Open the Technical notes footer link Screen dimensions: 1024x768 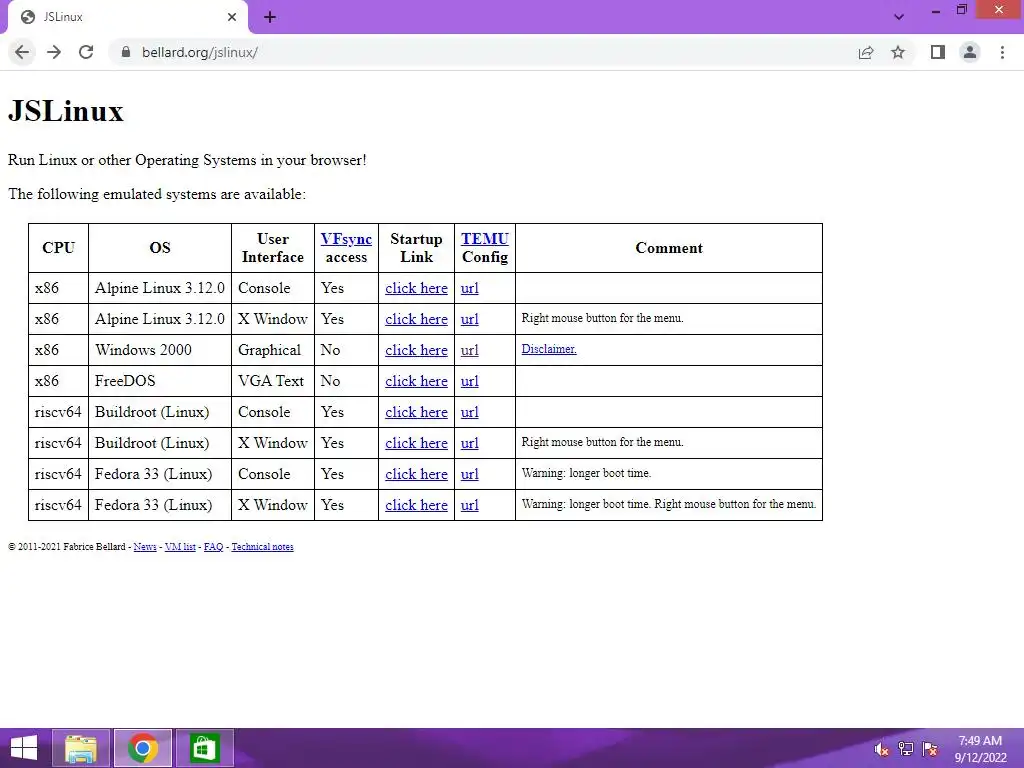(263, 547)
